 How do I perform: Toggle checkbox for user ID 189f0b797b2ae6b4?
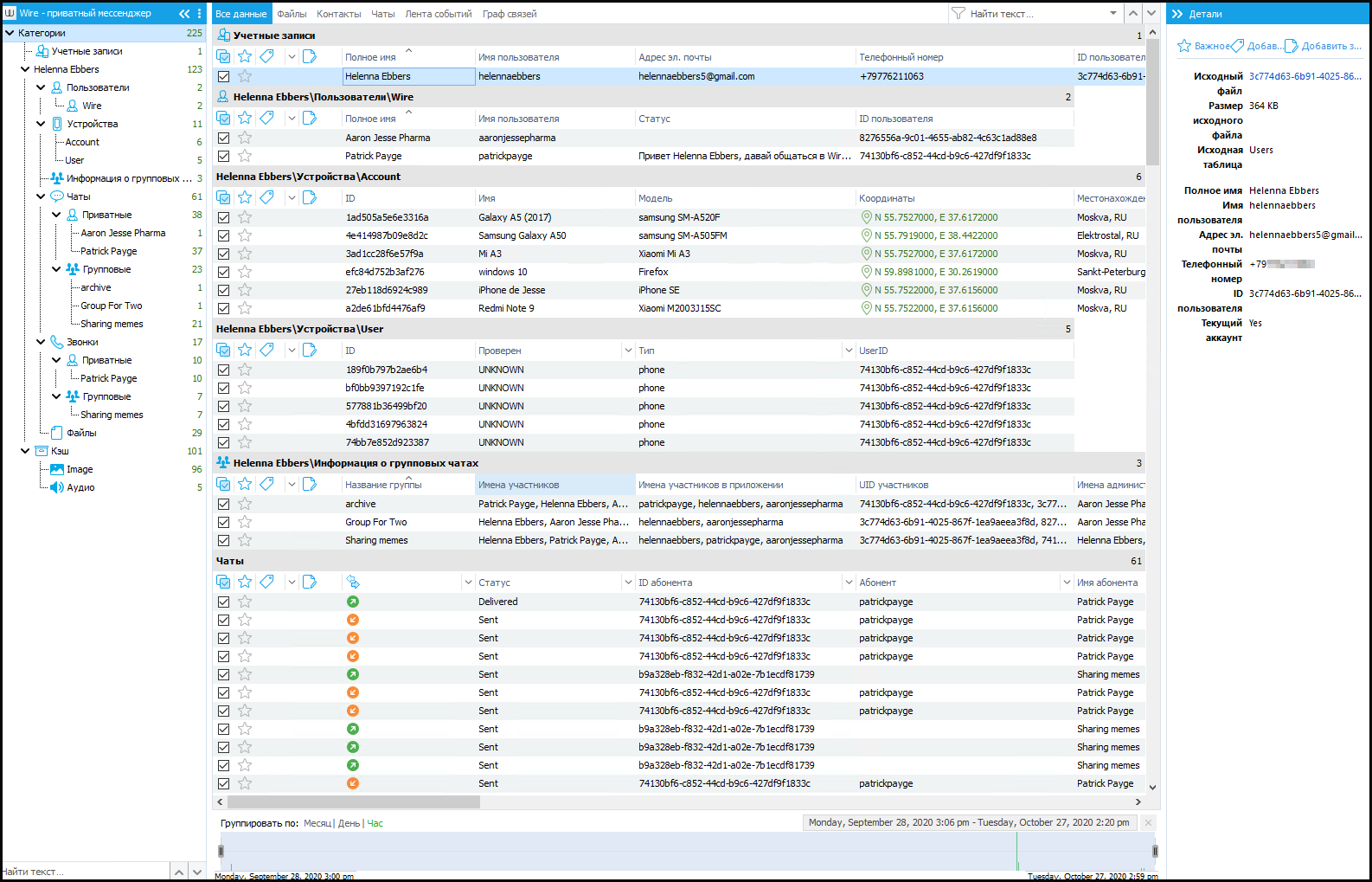pyautogui.click(x=223, y=370)
